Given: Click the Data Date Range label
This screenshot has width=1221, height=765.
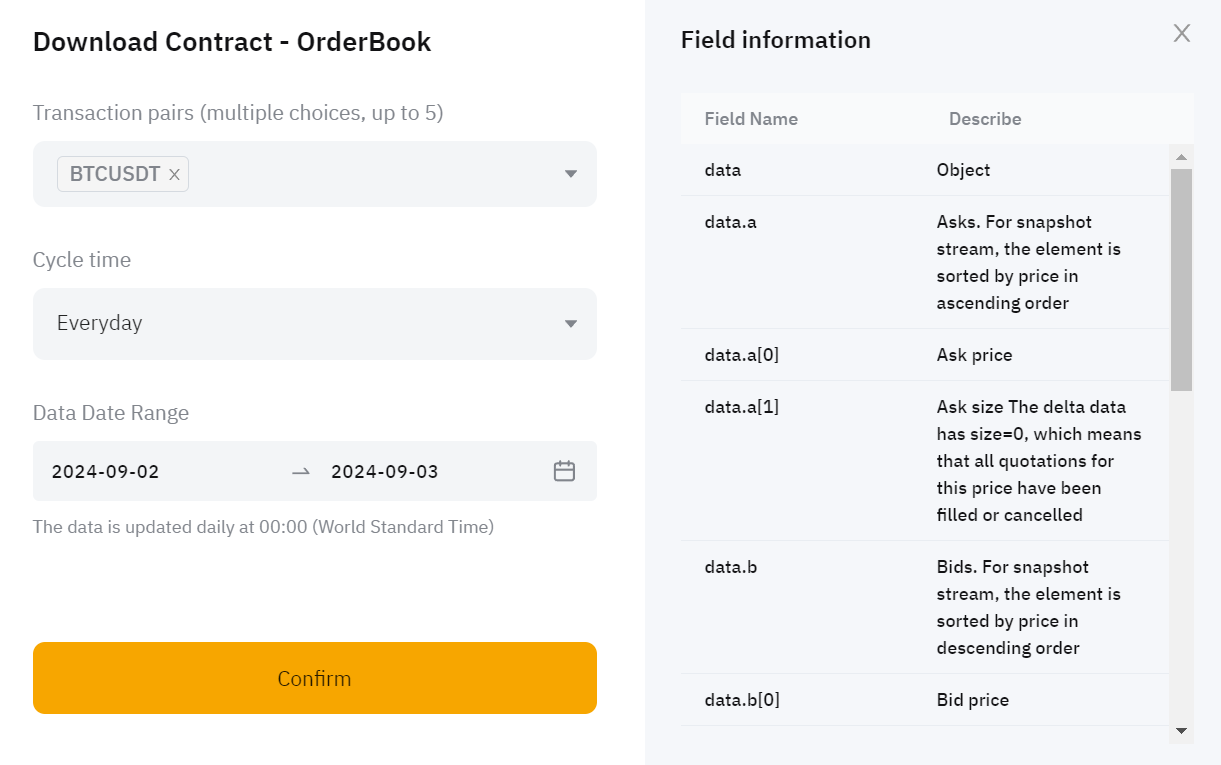Looking at the screenshot, I should 111,413.
